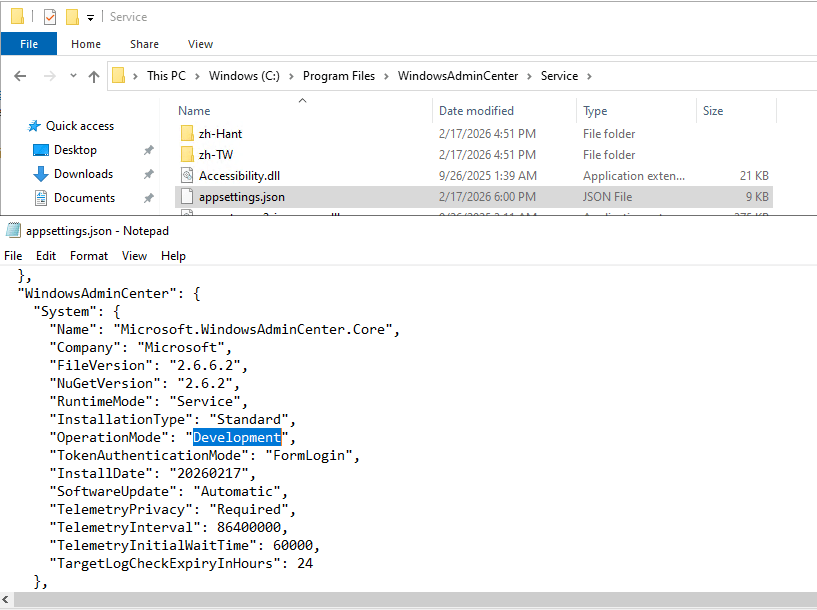Click the Quick access star icon
The height and width of the screenshot is (610, 817).
34,126
